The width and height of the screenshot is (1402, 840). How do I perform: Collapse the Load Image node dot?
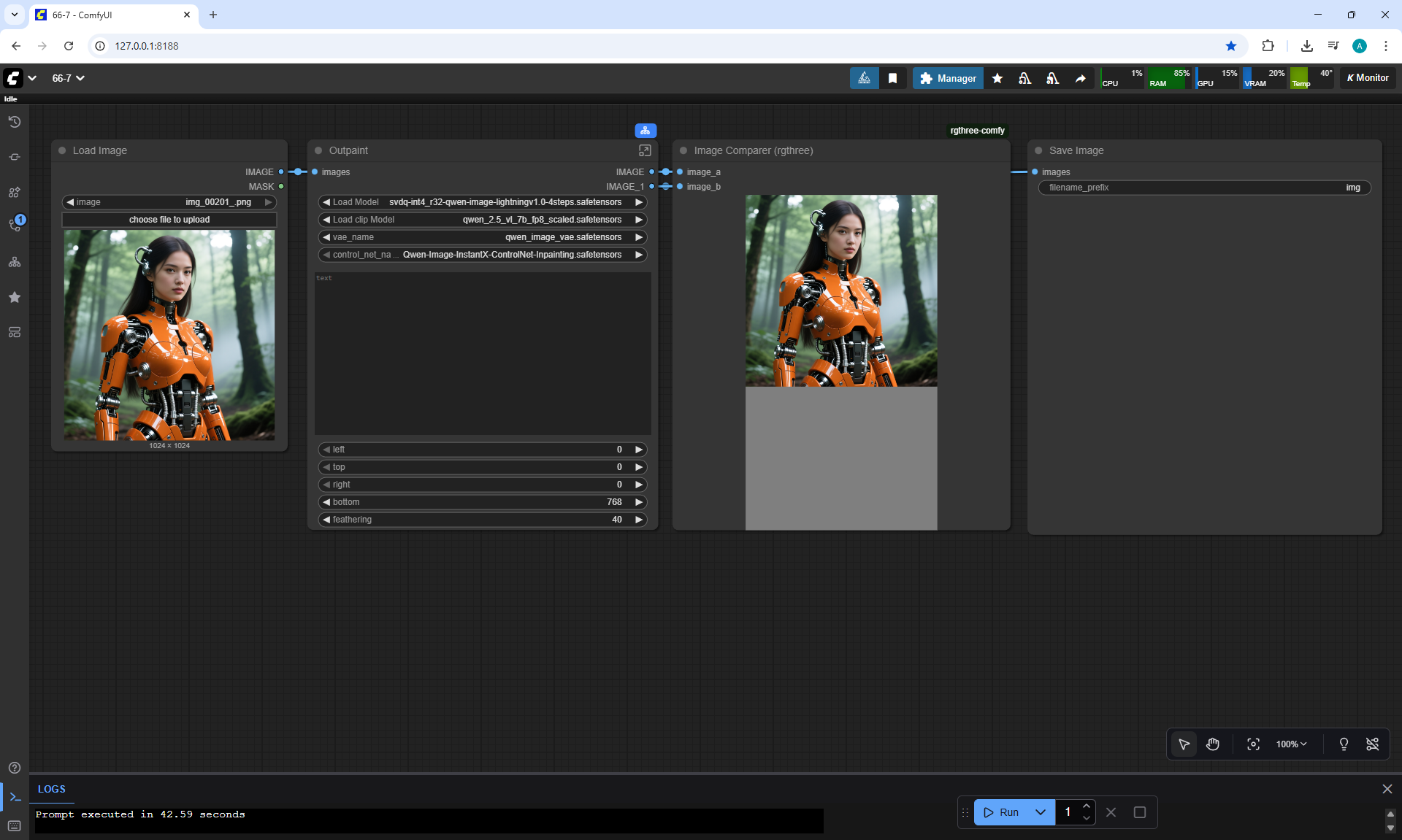pos(62,150)
